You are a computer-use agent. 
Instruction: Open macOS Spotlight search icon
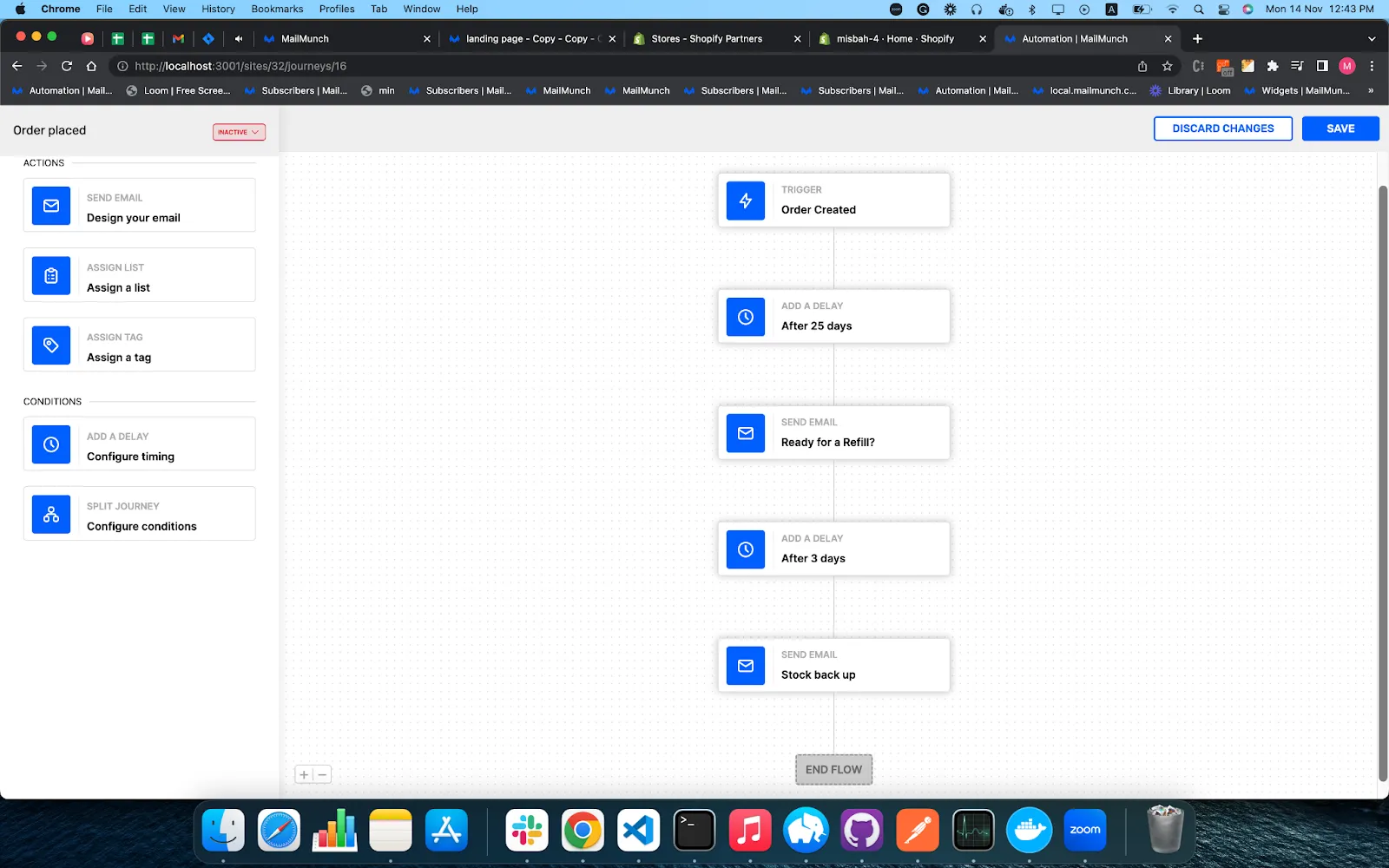(1199, 9)
